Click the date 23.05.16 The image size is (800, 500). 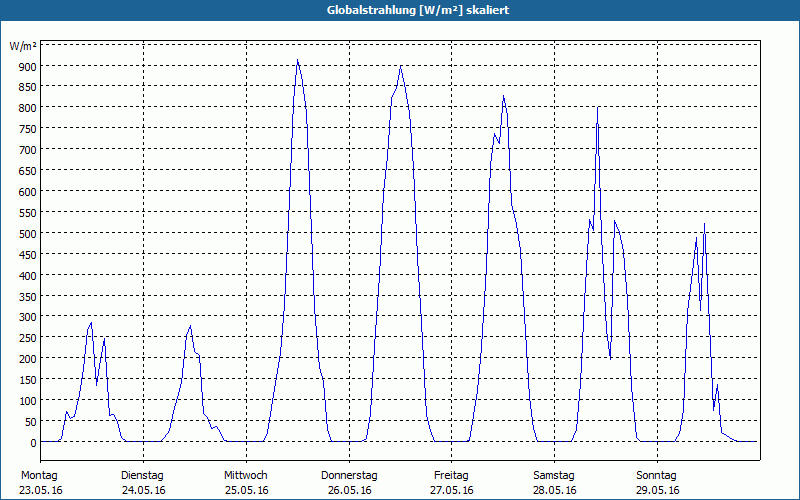41,490
